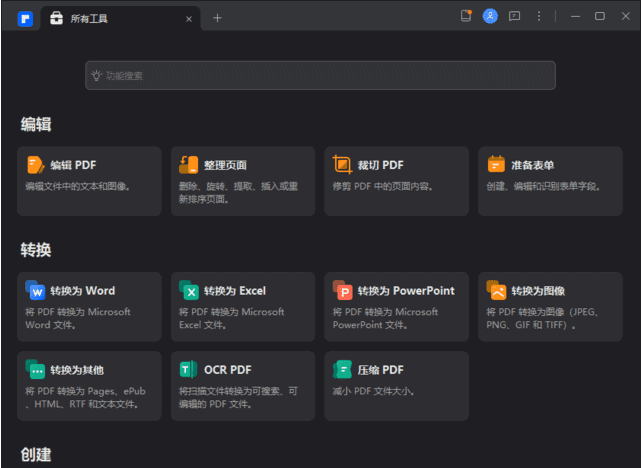Click the 转换为 PowerPoint icon
The width and height of the screenshot is (643, 468).
point(342,290)
